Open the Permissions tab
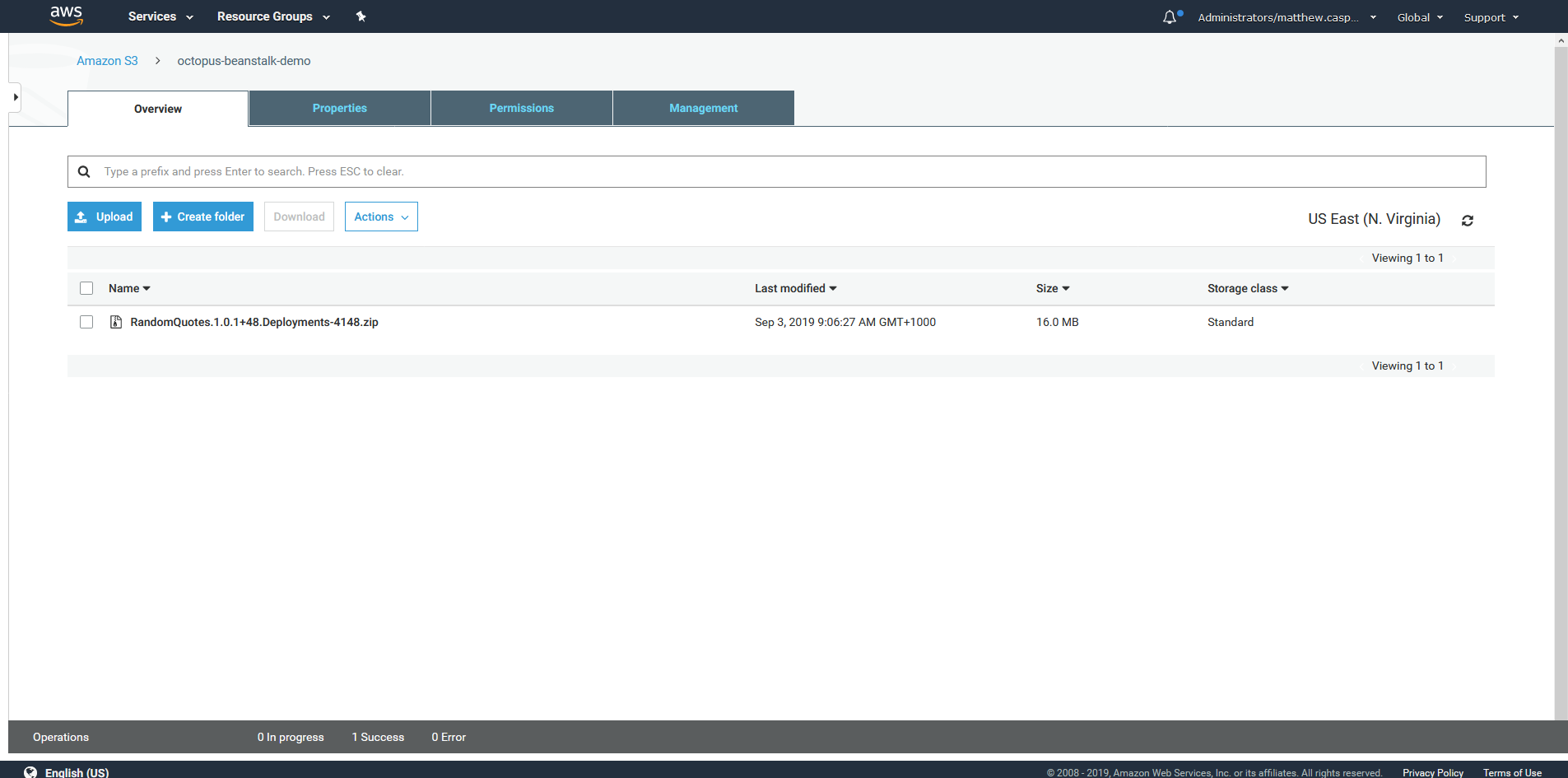Image resolution: width=1568 pixels, height=778 pixels. point(521,108)
